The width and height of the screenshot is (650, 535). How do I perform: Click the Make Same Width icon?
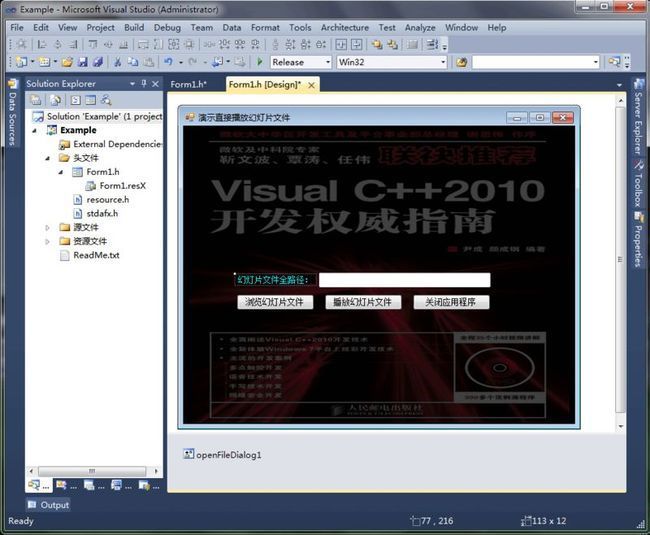[143, 44]
